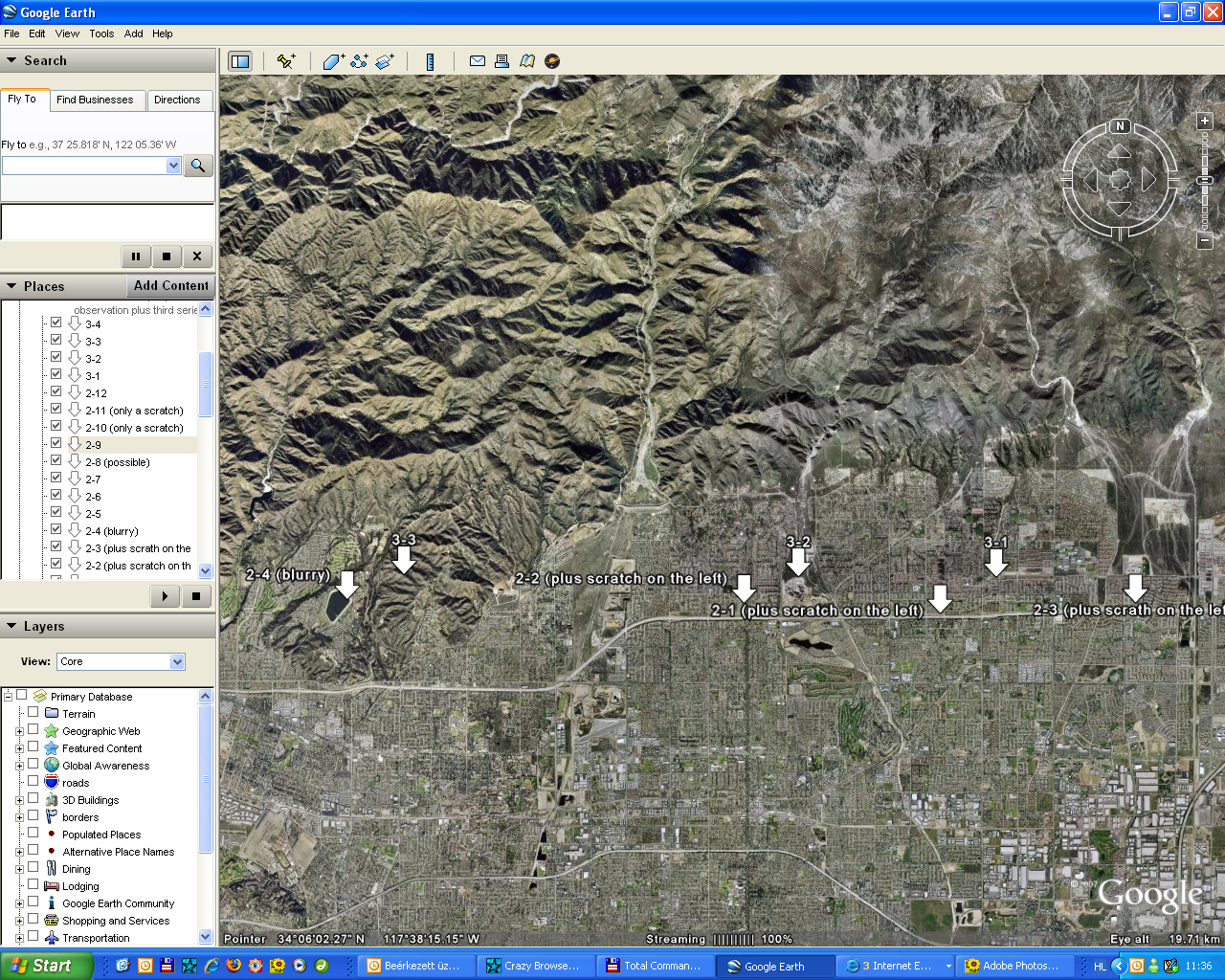
Task: Click the Add Path tool icon
Action: [359, 61]
